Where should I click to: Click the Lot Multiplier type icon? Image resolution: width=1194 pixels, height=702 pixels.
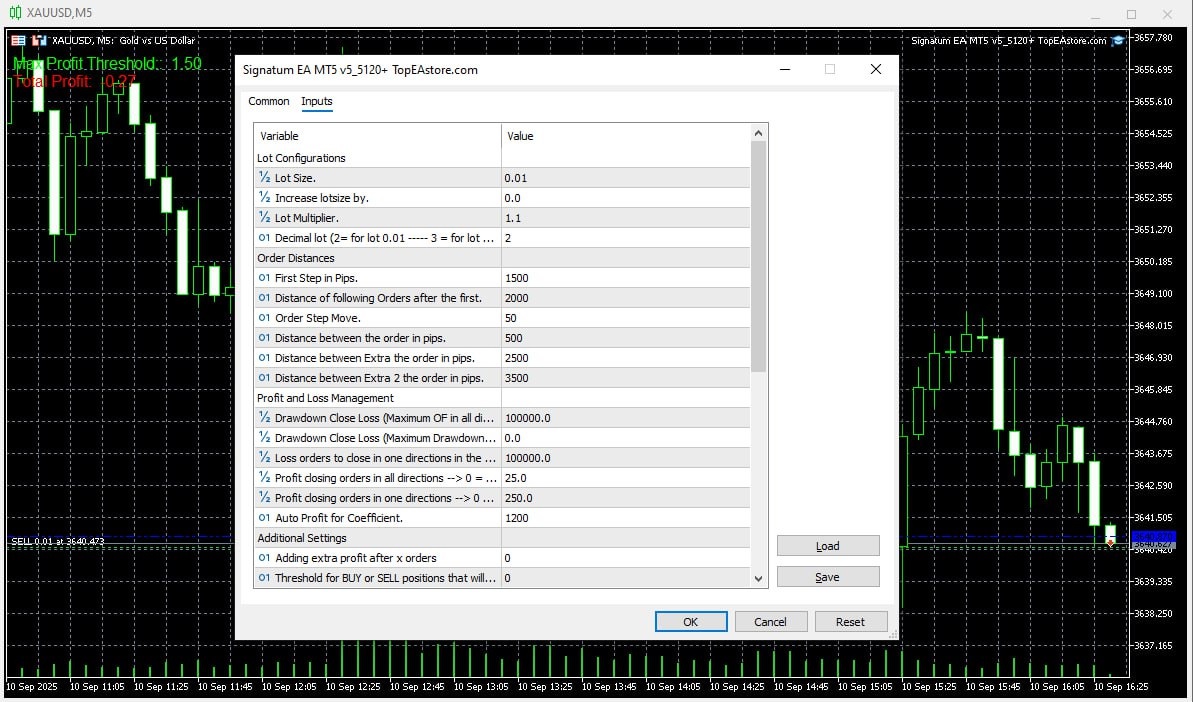(264, 217)
